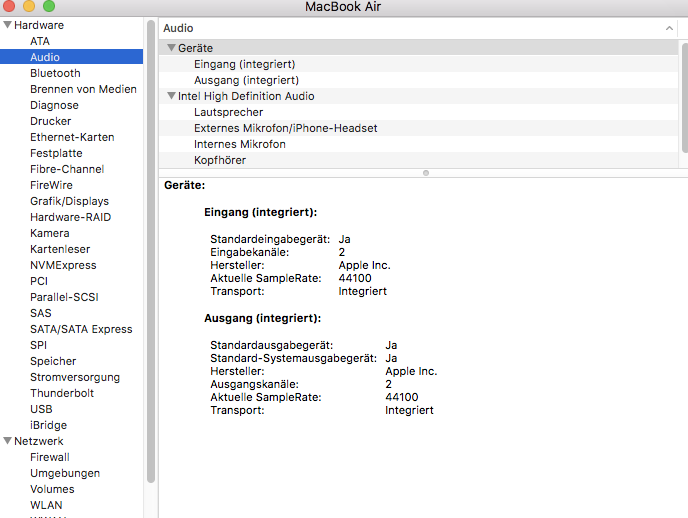
Task: Open Grafik/Displays hardware entry
Action: tap(69, 201)
